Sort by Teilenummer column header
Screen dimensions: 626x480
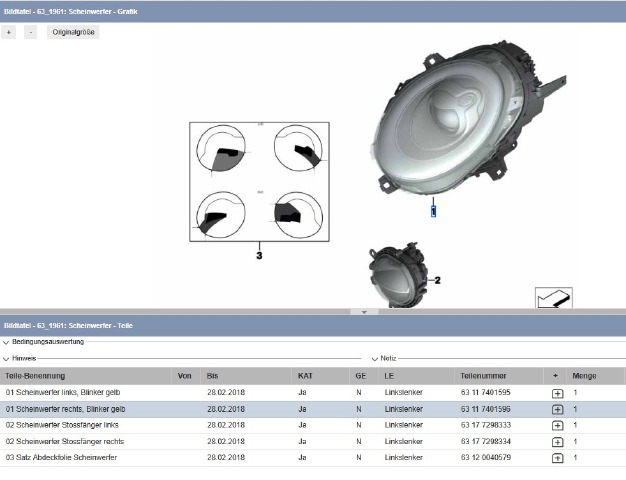(x=499, y=376)
